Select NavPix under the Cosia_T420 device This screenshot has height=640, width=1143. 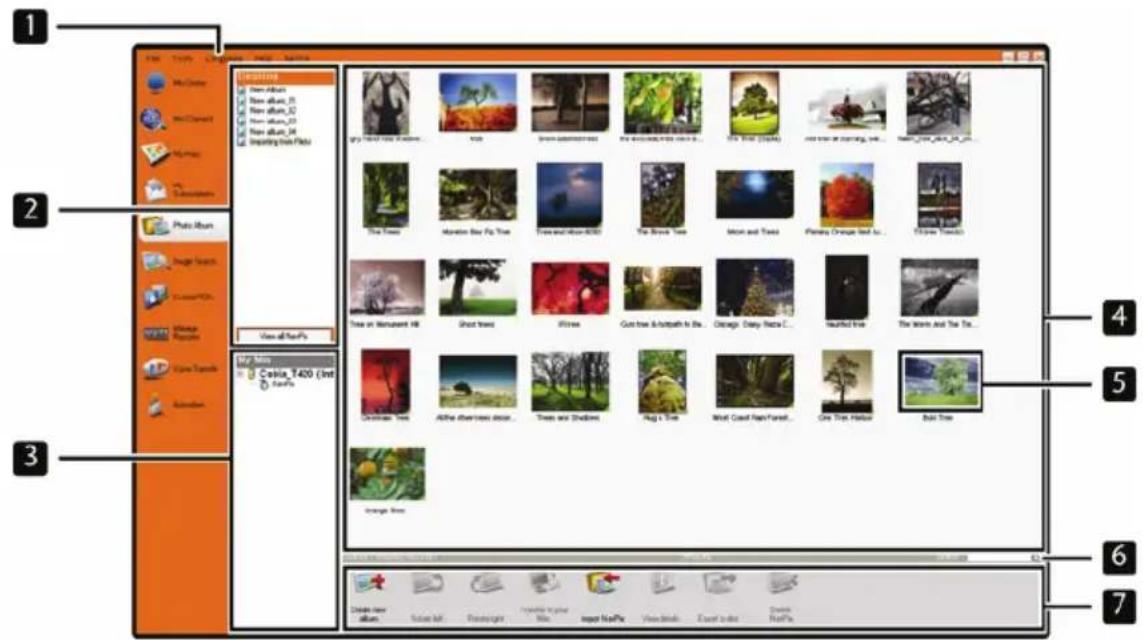(x=278, y=383)
